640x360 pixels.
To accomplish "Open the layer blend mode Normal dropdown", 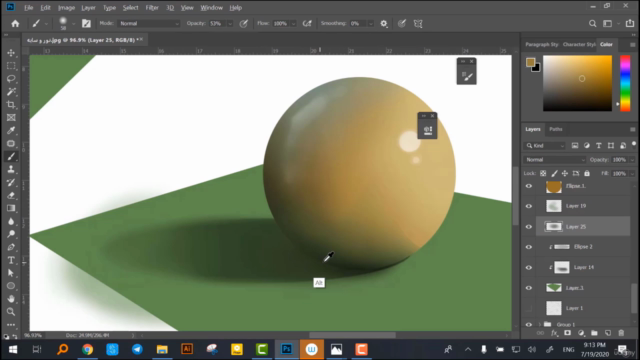I will pyautogui.click(x=554, y=160).
